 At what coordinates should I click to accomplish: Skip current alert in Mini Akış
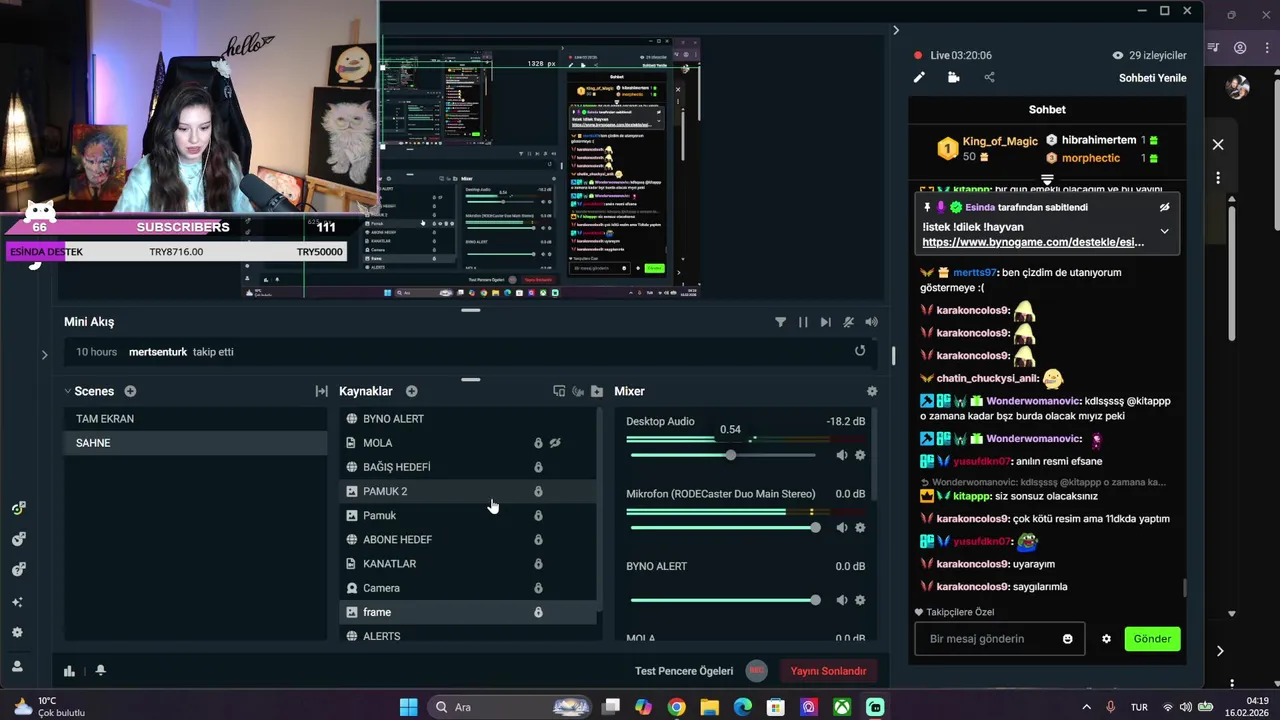825,322
